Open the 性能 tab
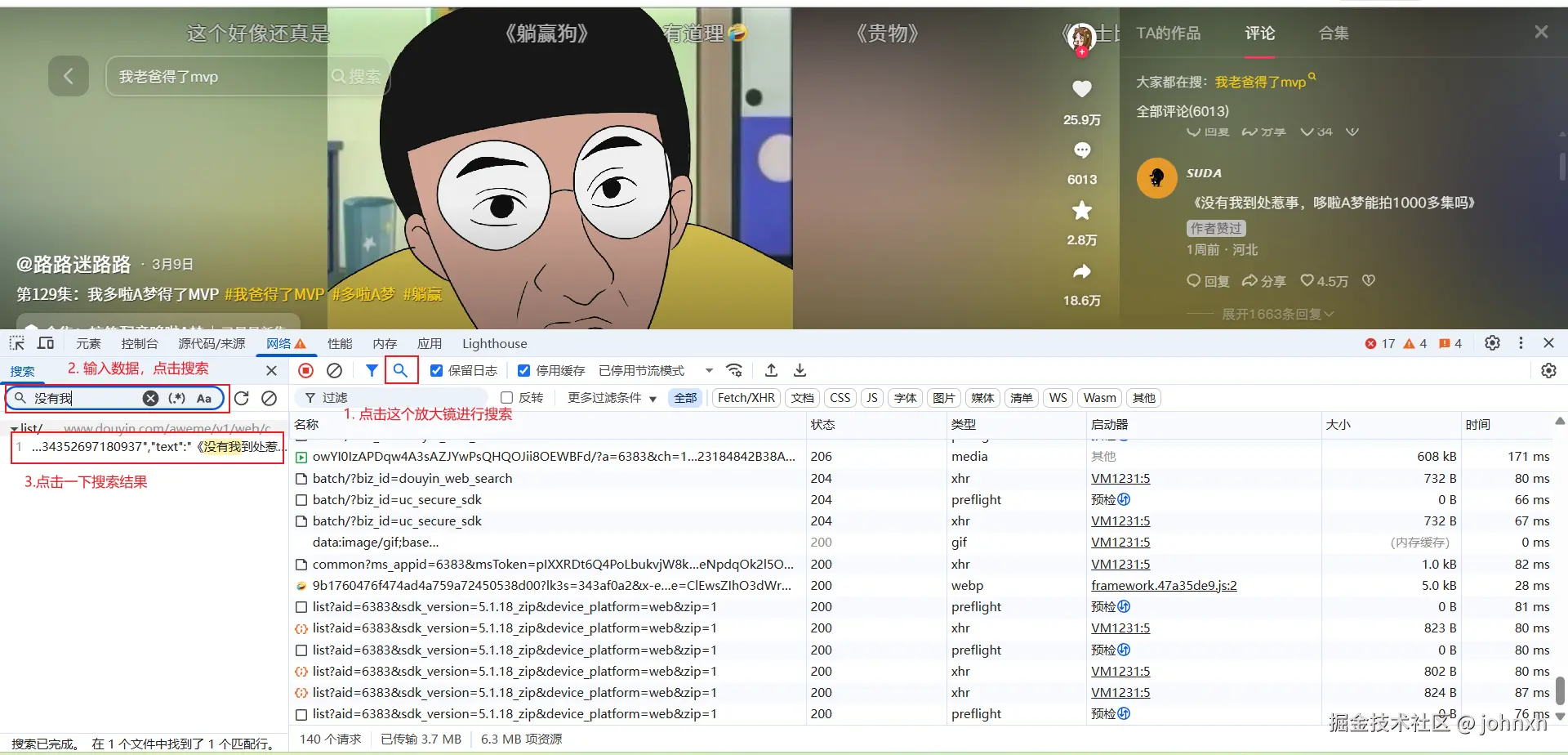This screenshot has width=1568, height=755. click(340, 344)
